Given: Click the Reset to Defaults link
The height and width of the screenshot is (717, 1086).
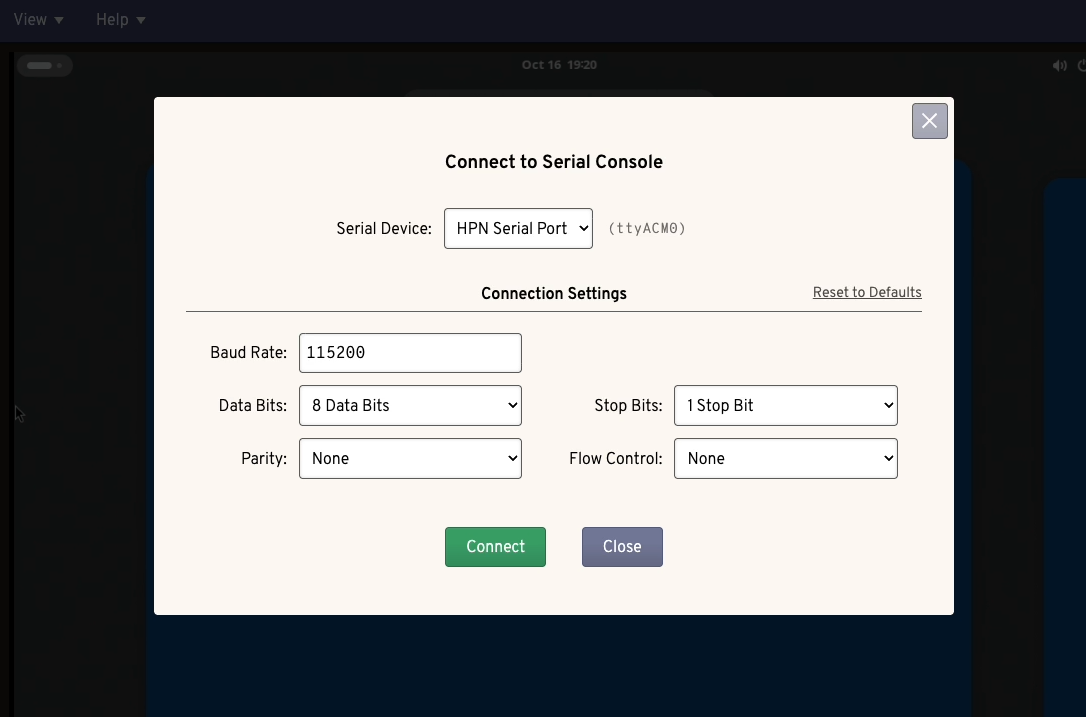Looking at the screenshot, I should (x=866, y=292).
